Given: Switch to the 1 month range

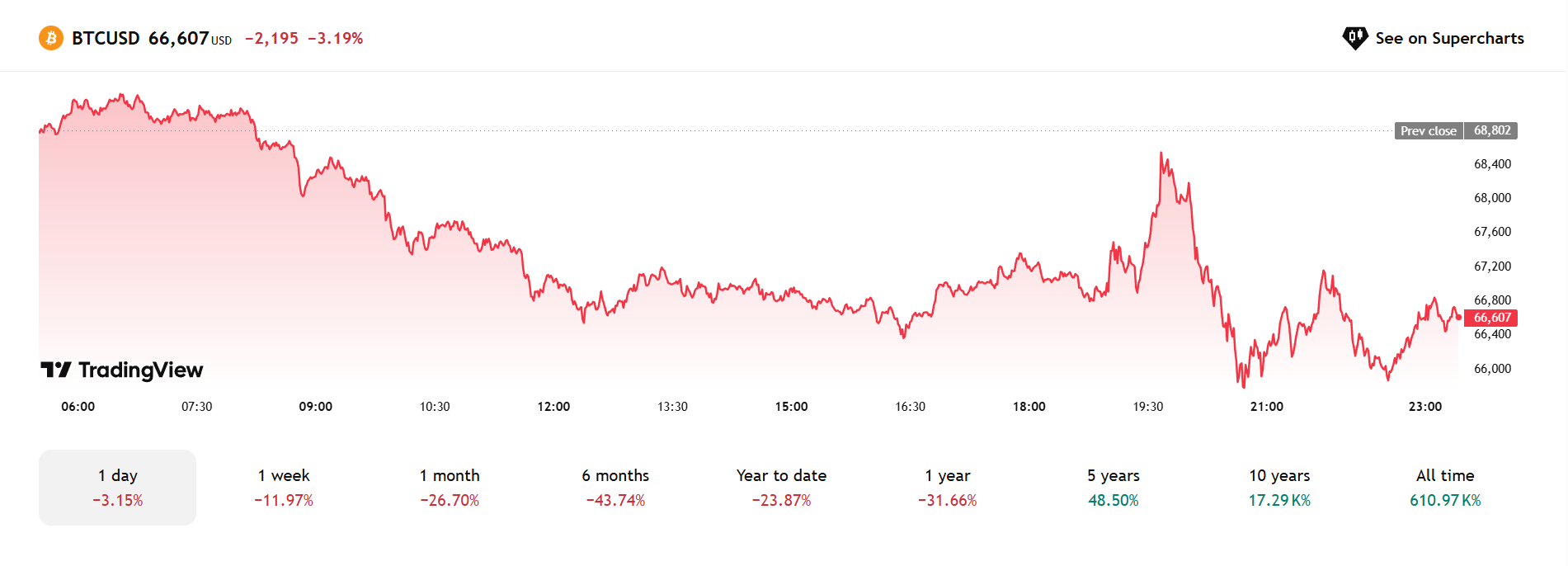Looking at the screenshot, I should tap(450, 487).
